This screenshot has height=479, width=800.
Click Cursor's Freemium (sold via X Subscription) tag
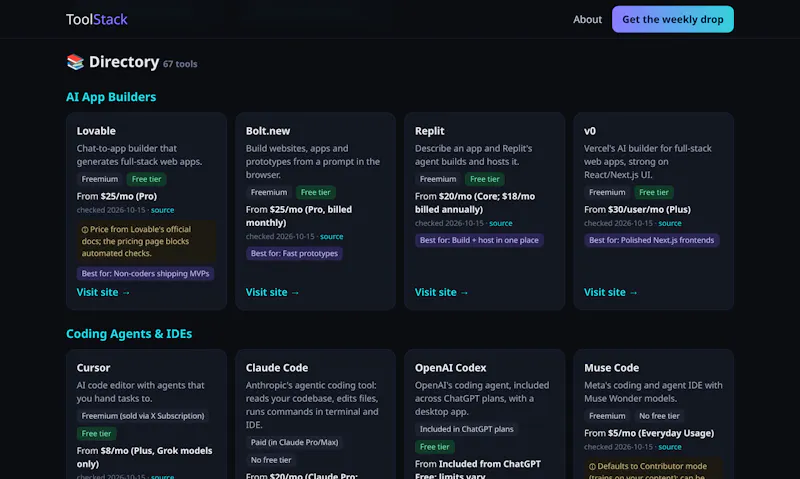(143, 416)
